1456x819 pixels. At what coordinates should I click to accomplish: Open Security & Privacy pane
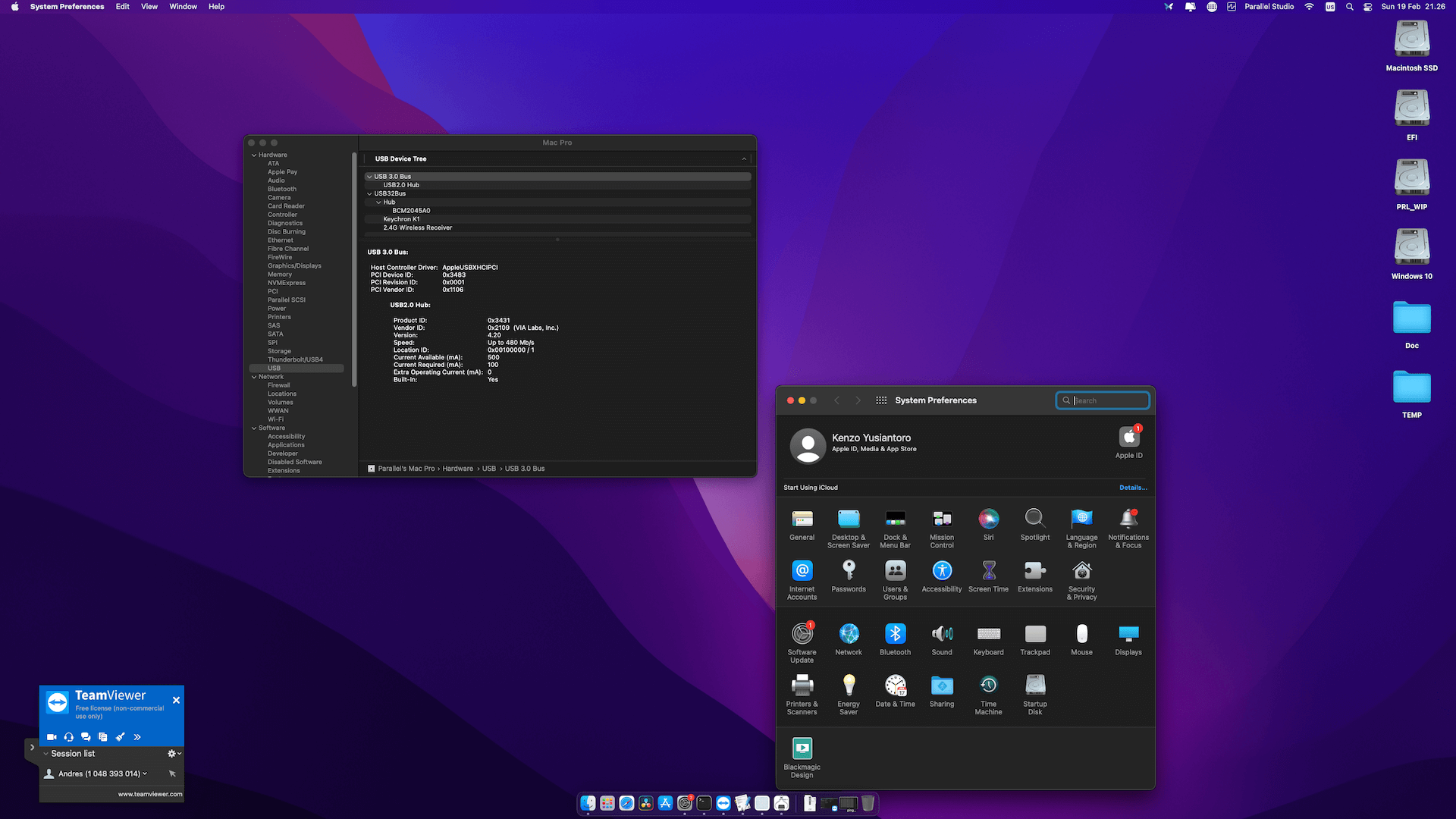pyautogui.click(x=1081, y=580)
